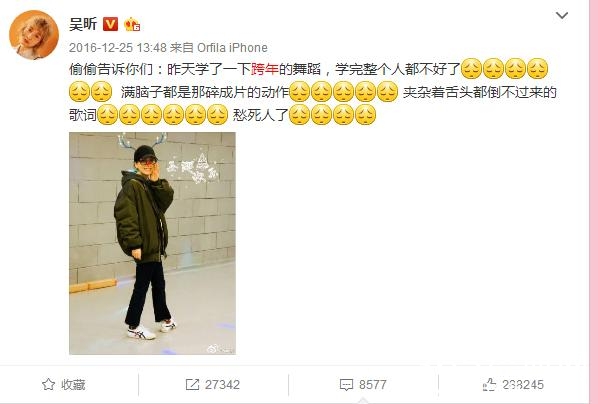Click the Orfila iPhone source link

point(232,48)
